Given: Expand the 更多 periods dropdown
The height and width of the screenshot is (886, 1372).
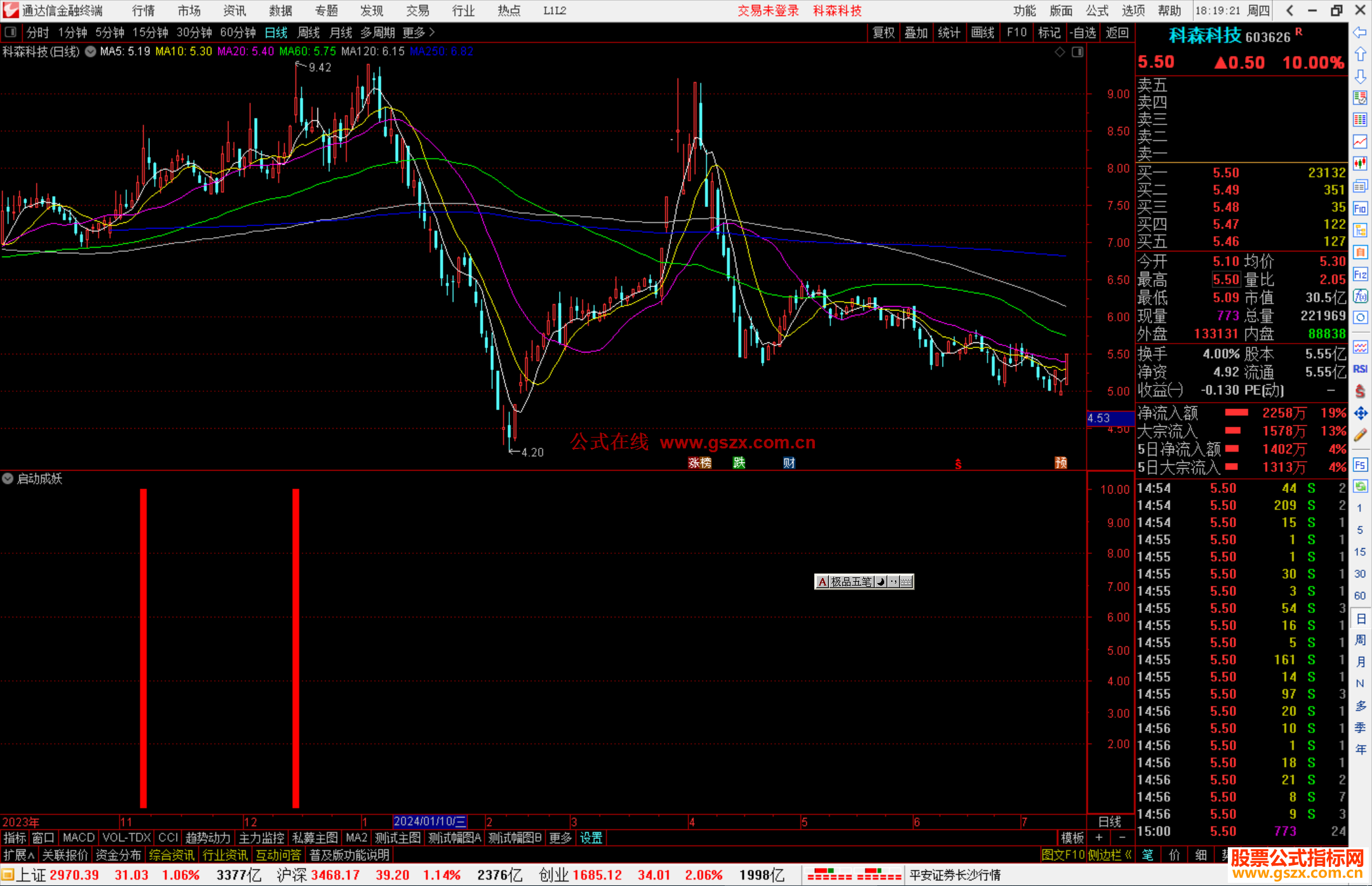Looking at the screenshot, I should (419, 32).
